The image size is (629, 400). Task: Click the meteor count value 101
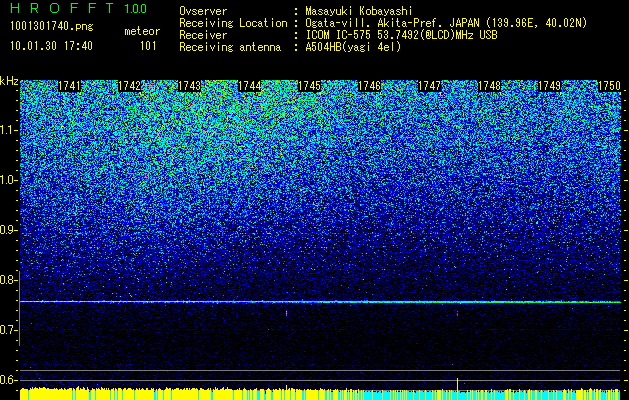[x=148, y=46]
